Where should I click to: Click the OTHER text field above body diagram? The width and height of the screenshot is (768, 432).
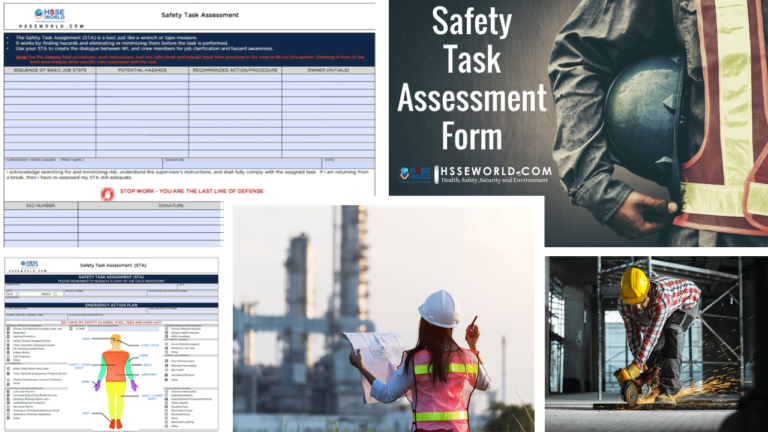click(x=123, y=329)
